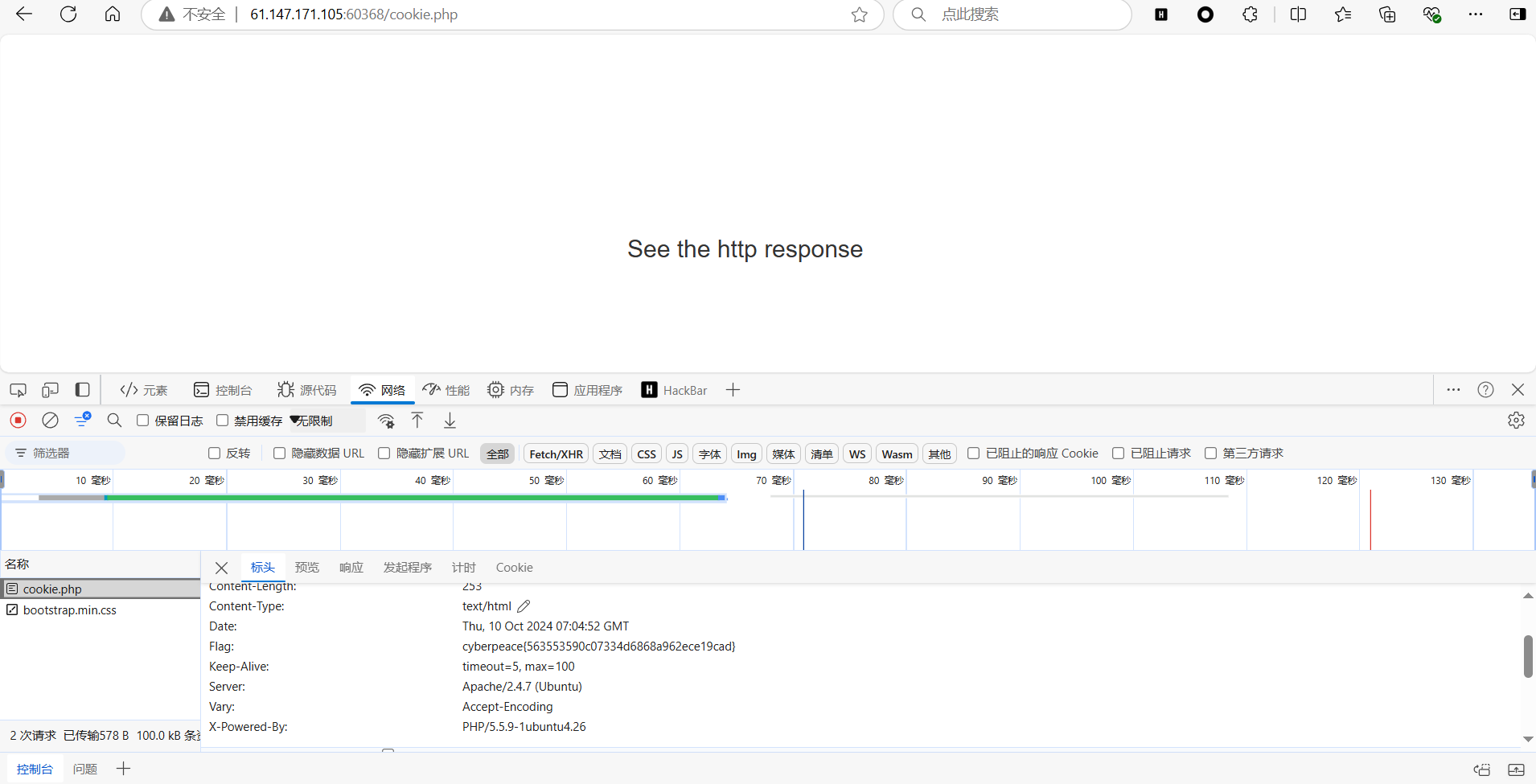Screen dimensions: 1536x784
Task: Toggle split screen view icon
Action: point(1298,14)
